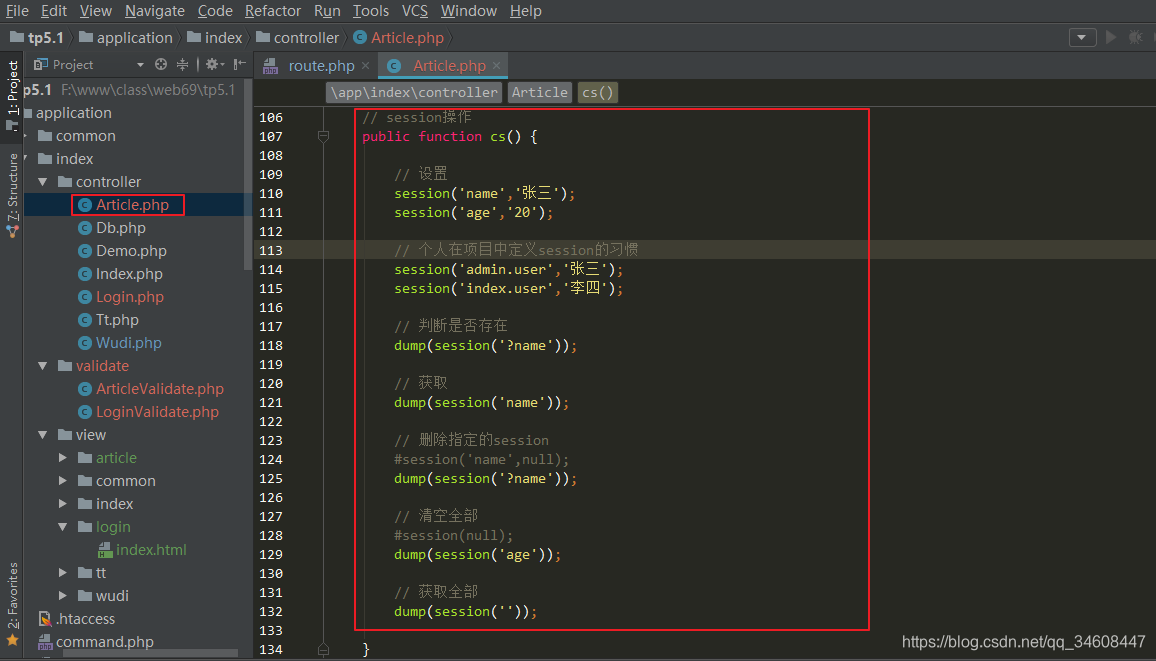Collapse the login folder

click(63, 527)
